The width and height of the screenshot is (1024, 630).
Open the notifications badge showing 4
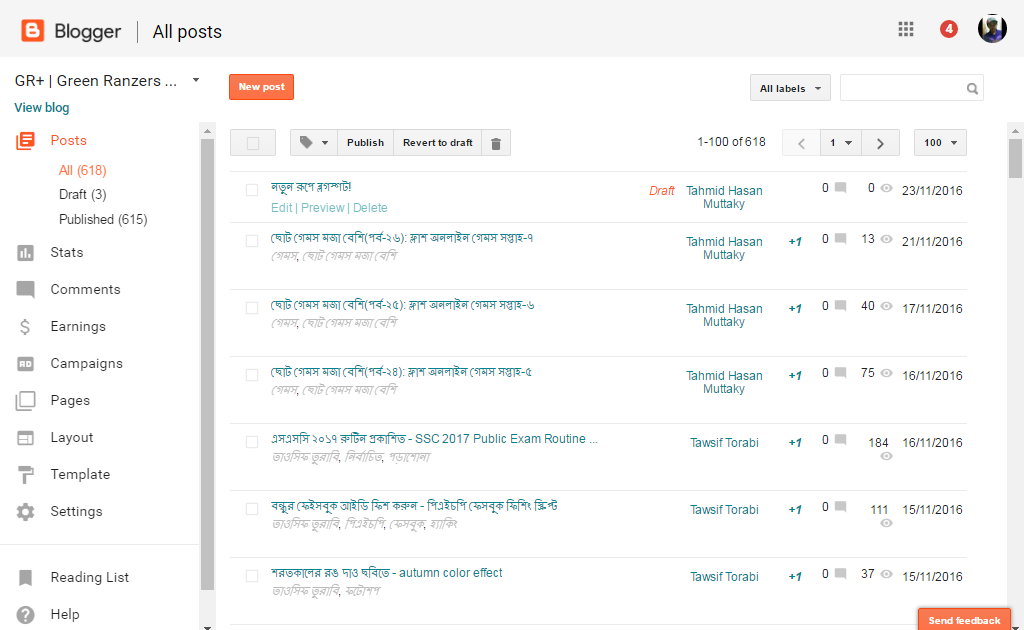pos(948,29)
